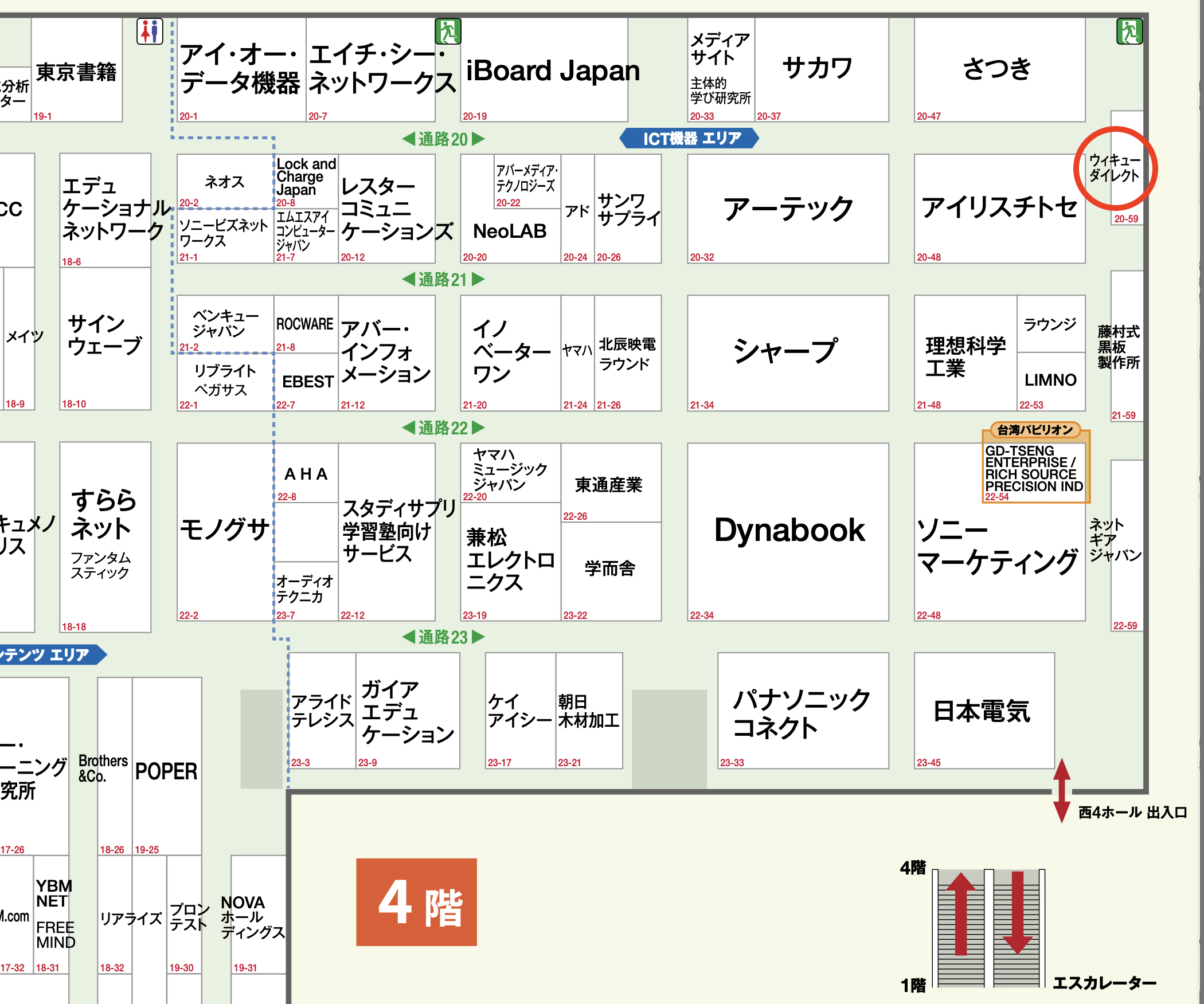Select the Dynabook booth 22-34
Viewport: 1204px width, 1004px height.
coord(788,532)
